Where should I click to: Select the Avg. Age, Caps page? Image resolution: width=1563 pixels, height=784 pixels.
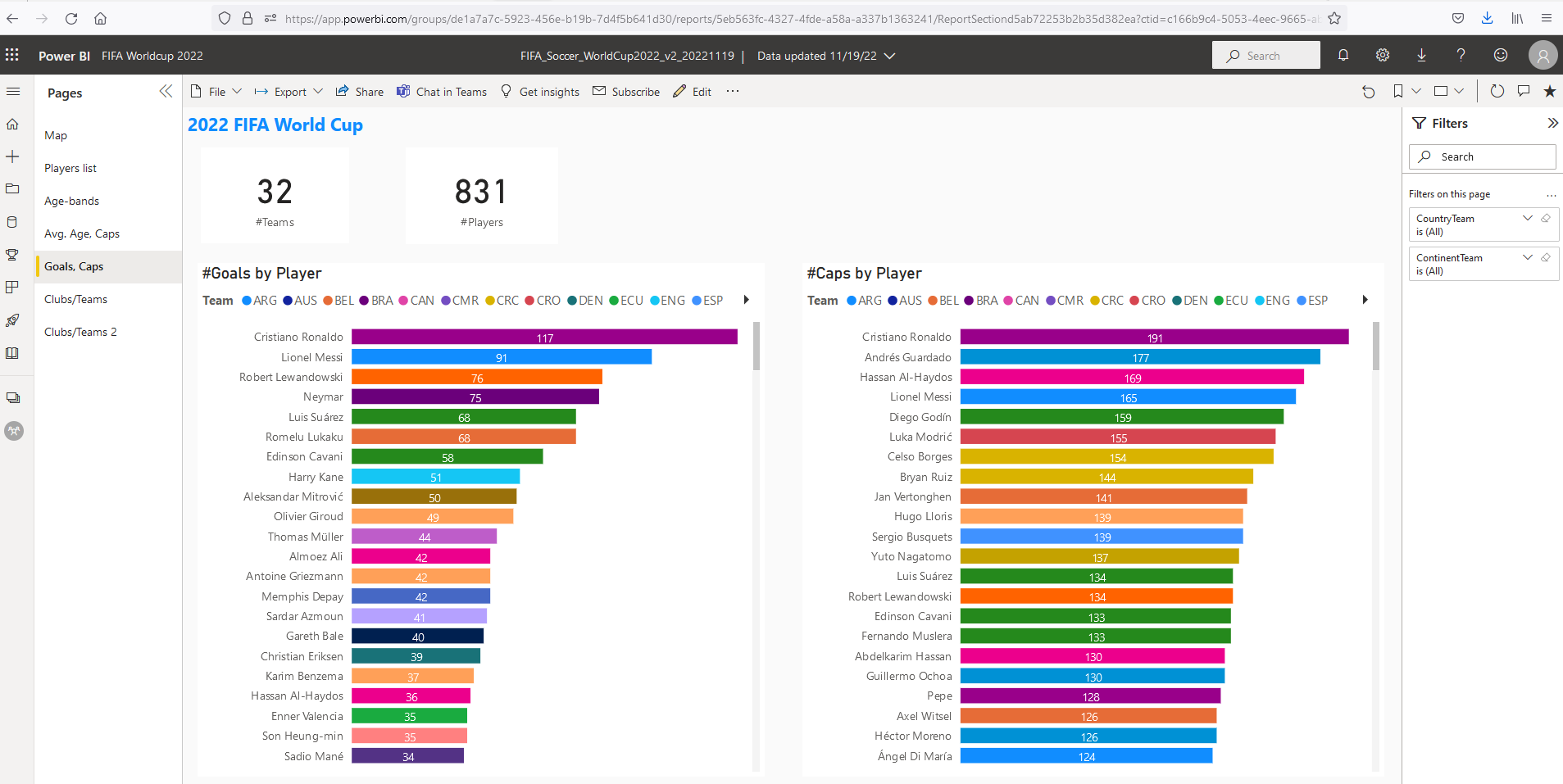108,233
